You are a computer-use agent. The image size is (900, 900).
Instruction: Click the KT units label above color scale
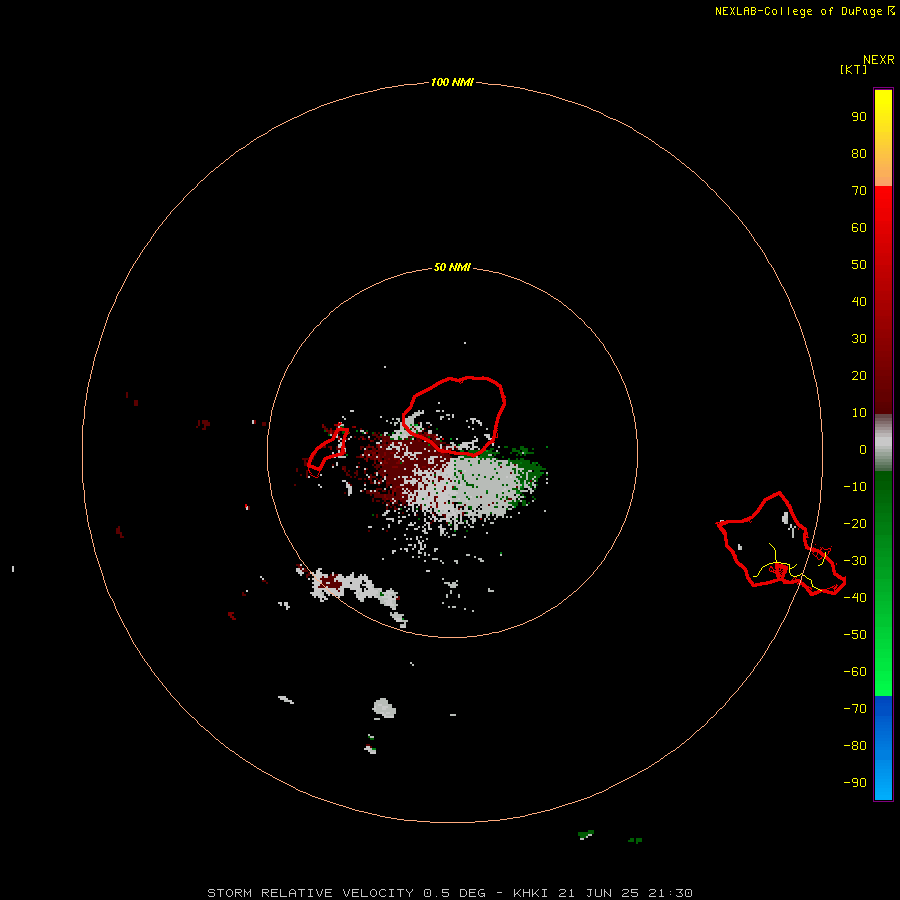click(x=853, y=69)
